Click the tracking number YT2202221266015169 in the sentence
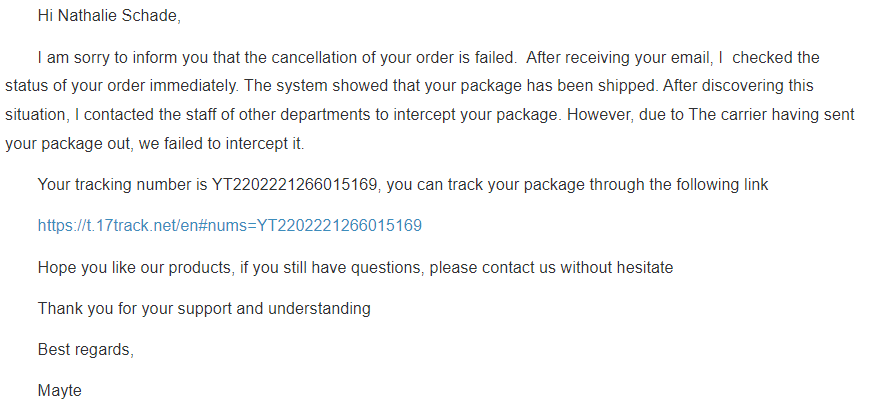The width and height of the screenshot is (869, 414). 297,185
